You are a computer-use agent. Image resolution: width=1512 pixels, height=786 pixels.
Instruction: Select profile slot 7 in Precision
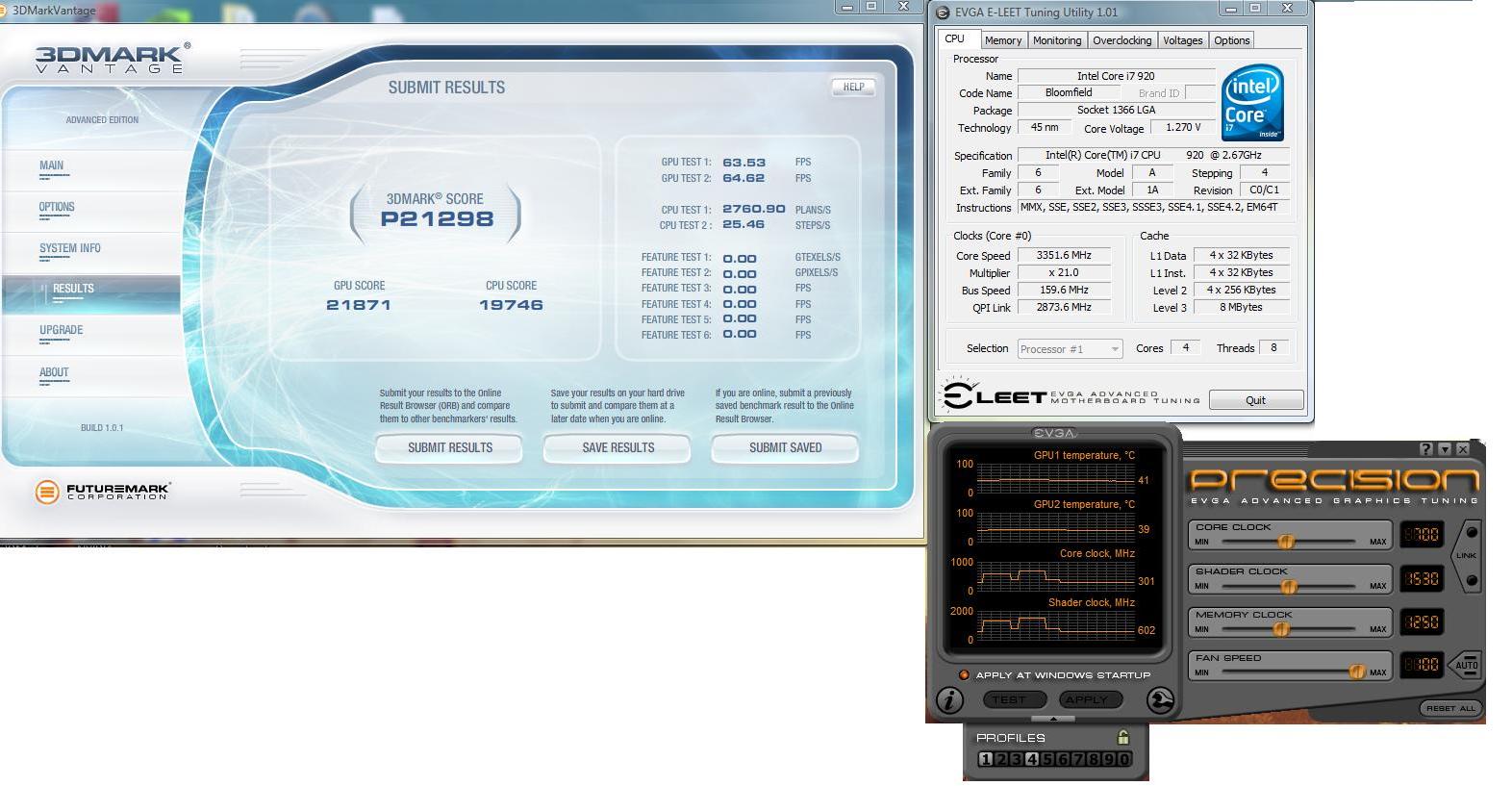[x=1078, y=759]
